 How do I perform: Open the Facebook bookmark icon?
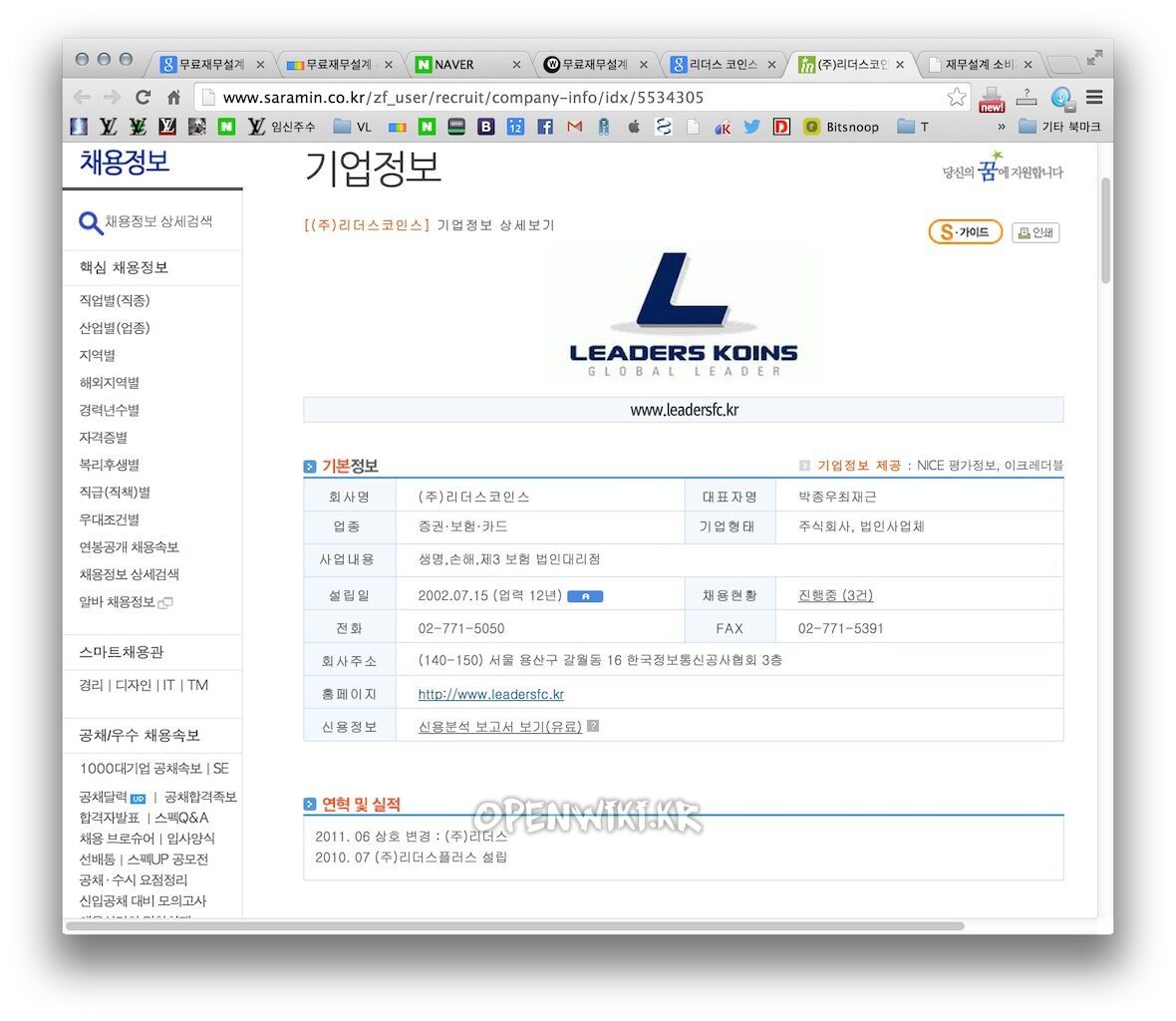point(545,127)
